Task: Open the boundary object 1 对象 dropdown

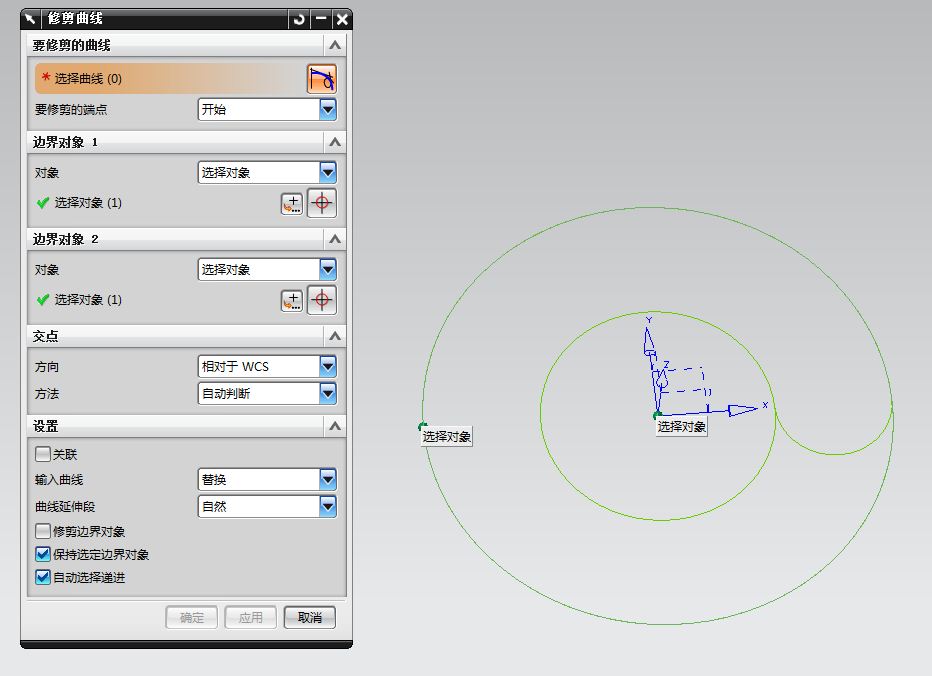Action: click(267, 172)
